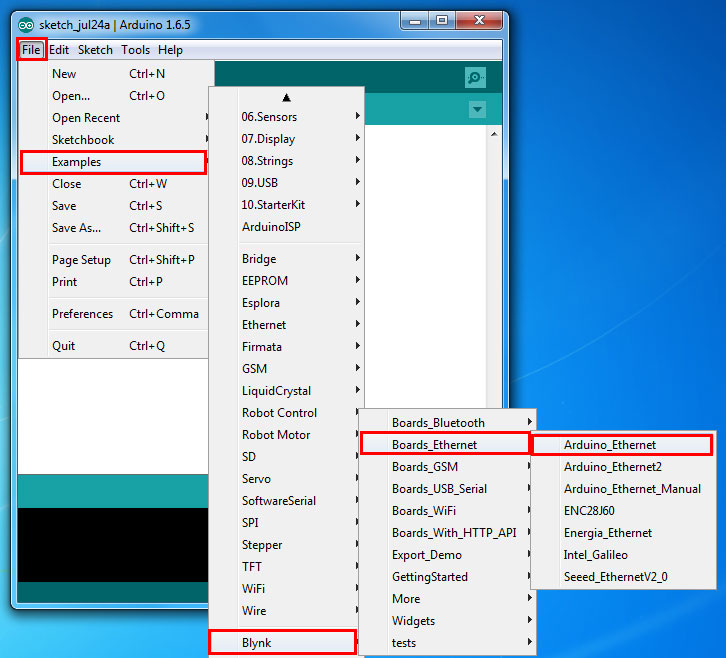Screen dimensions: 726x658
Task: Choose Close in File menu
Action: coord(113,184)
